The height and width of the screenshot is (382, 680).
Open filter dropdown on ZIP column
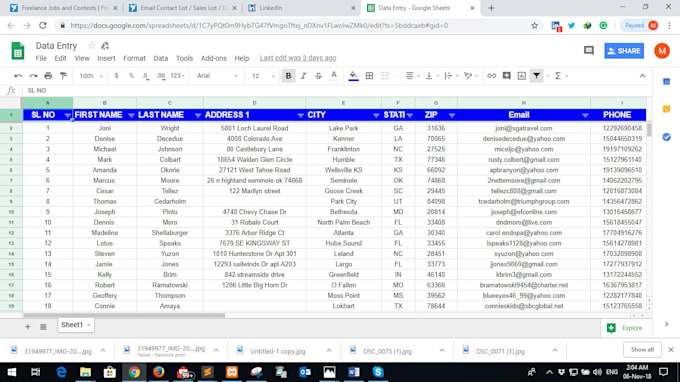click(x=452, y=115)
